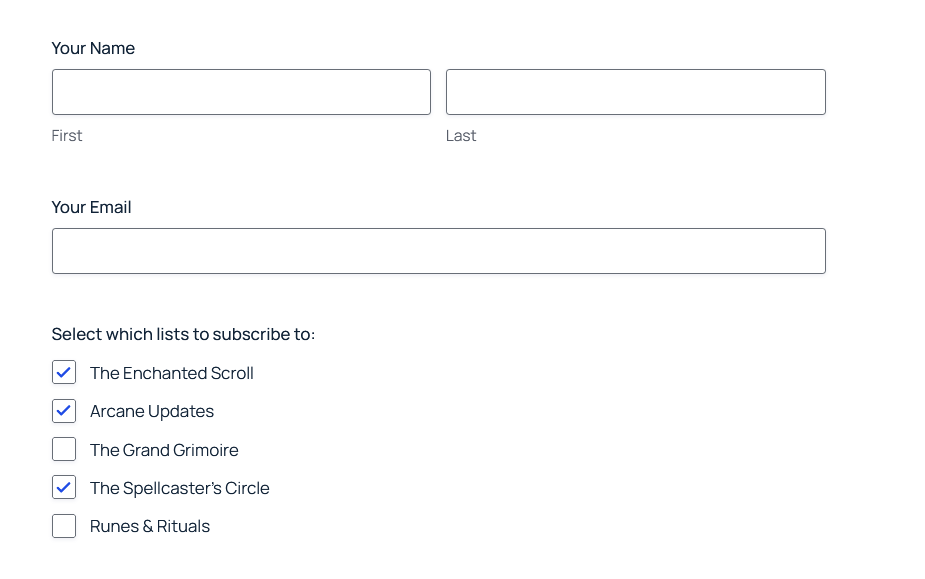Disable The Spellcaster's Circle subscription box

click(x=64, y=487)
